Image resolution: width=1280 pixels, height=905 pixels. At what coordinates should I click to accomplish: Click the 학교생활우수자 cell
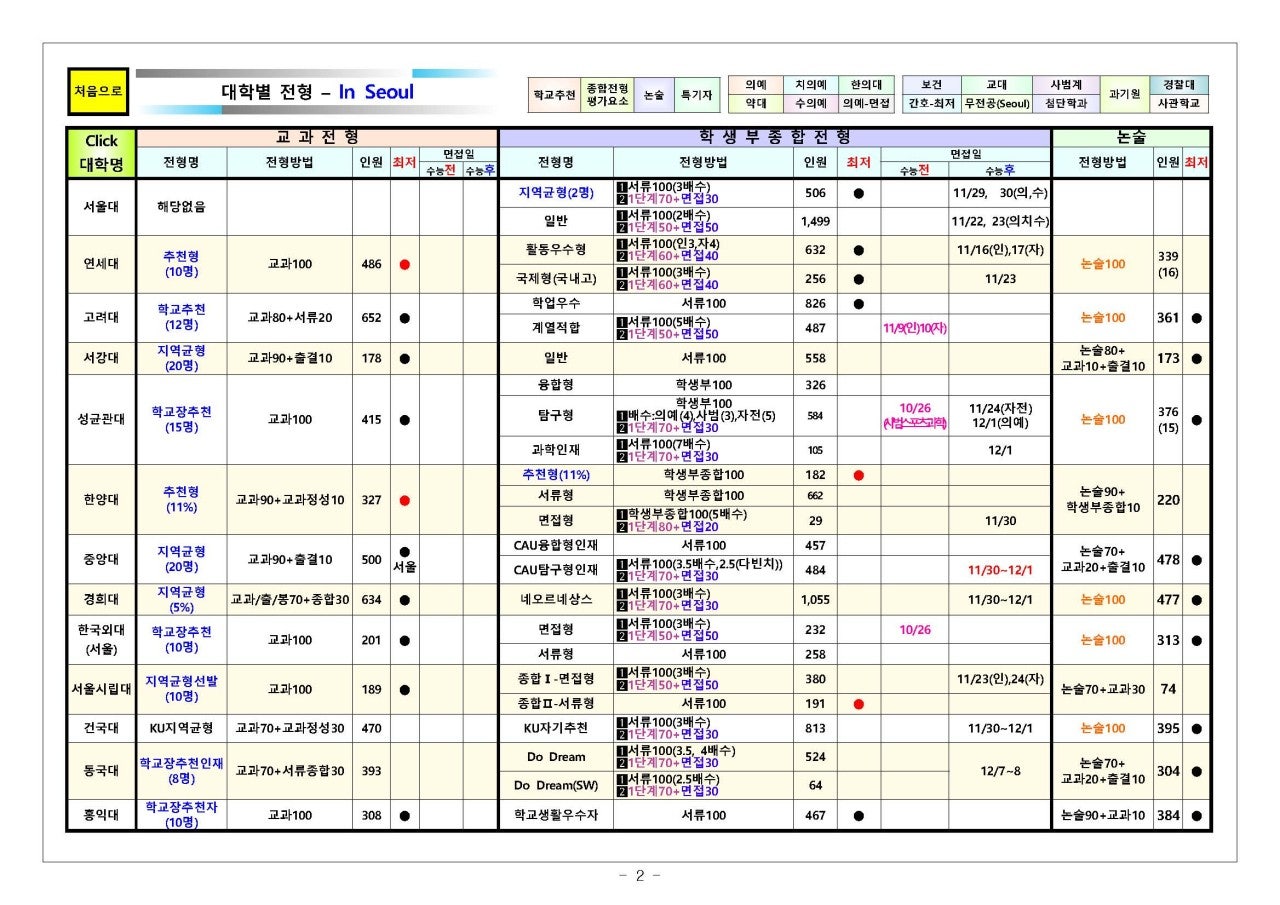[556, 815]
